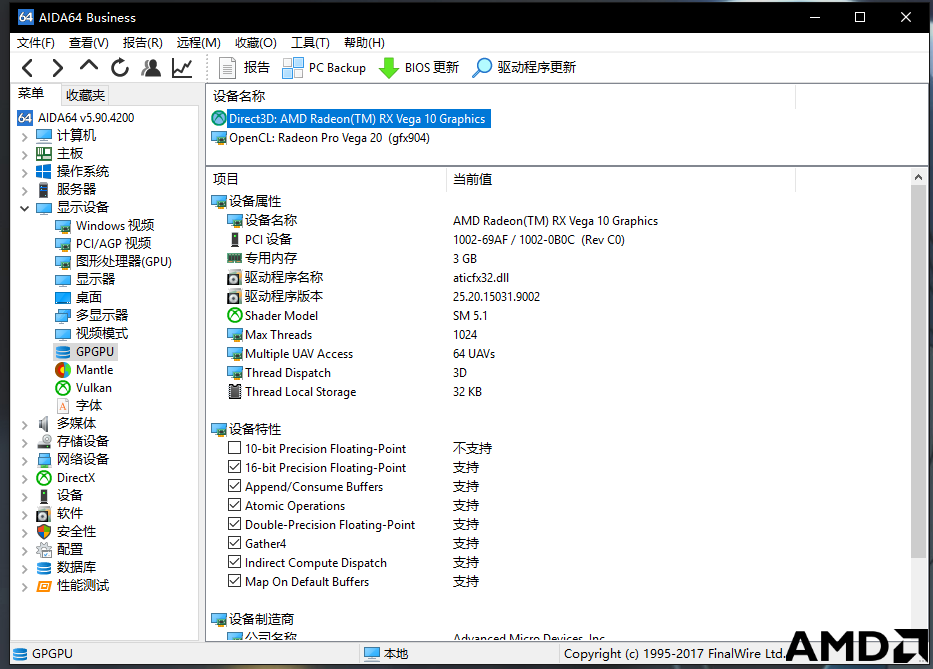This screenshot has width=933, height=669.
Task: Toggle Atomic Operations checkbox
Action: point(234,505)
